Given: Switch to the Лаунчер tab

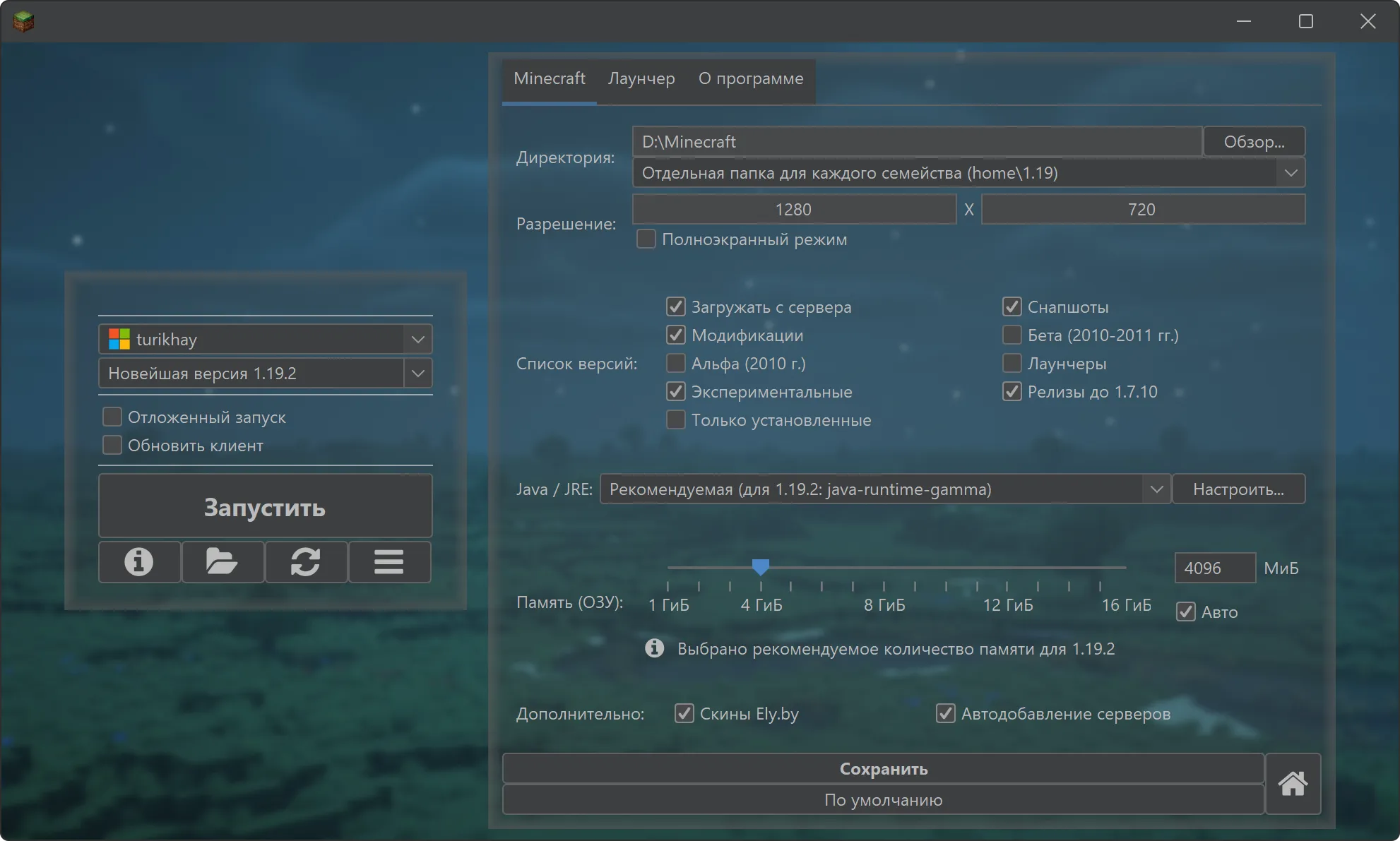Looking at the screenshot, I should click(x=641, y=79).
